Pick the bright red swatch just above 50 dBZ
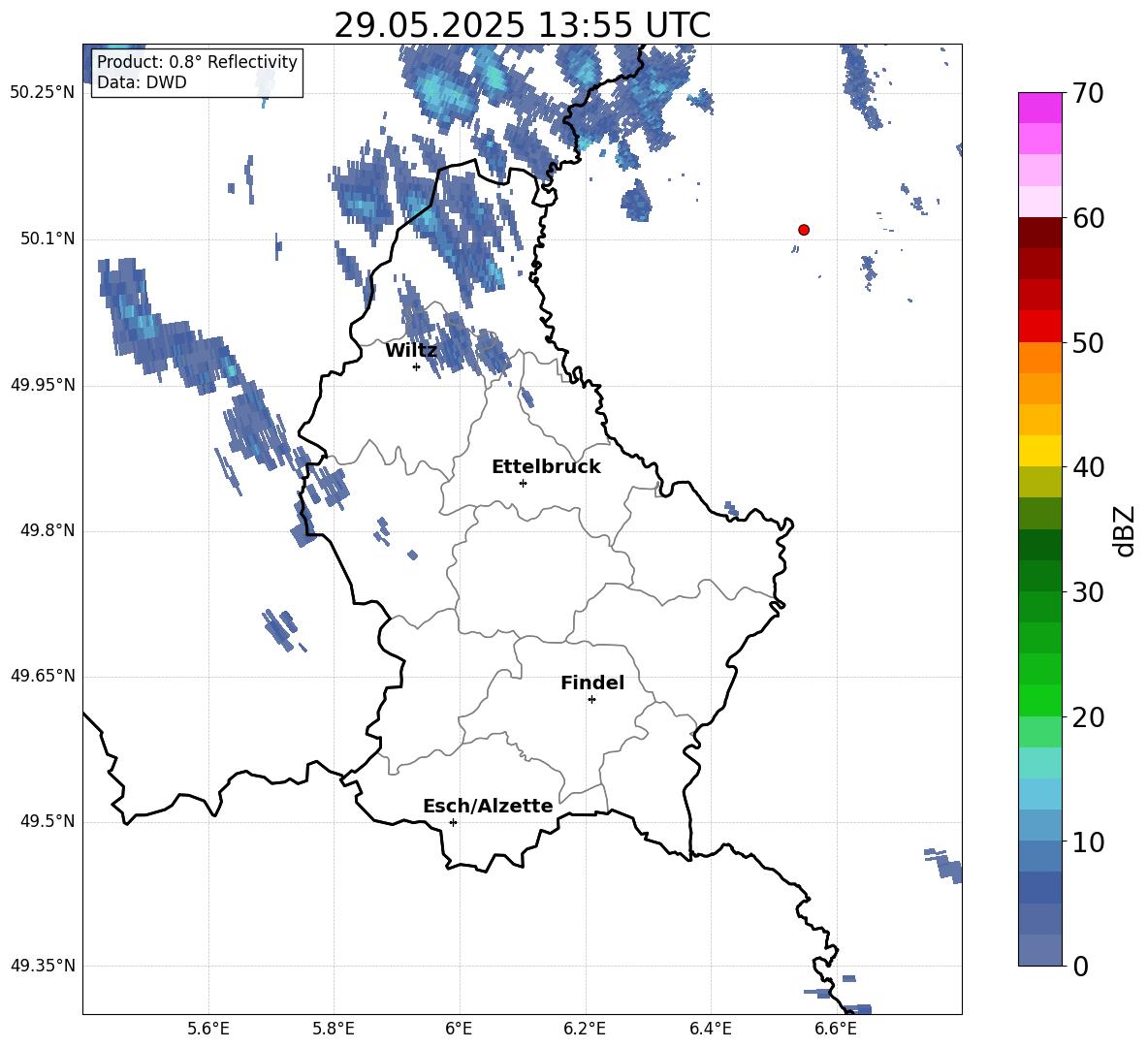Screen dimensions: 1148x1048 (1039, 327)
